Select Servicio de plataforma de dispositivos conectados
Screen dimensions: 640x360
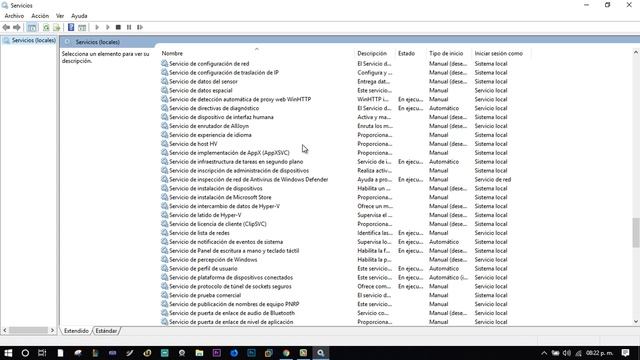(x=231, y=278)
